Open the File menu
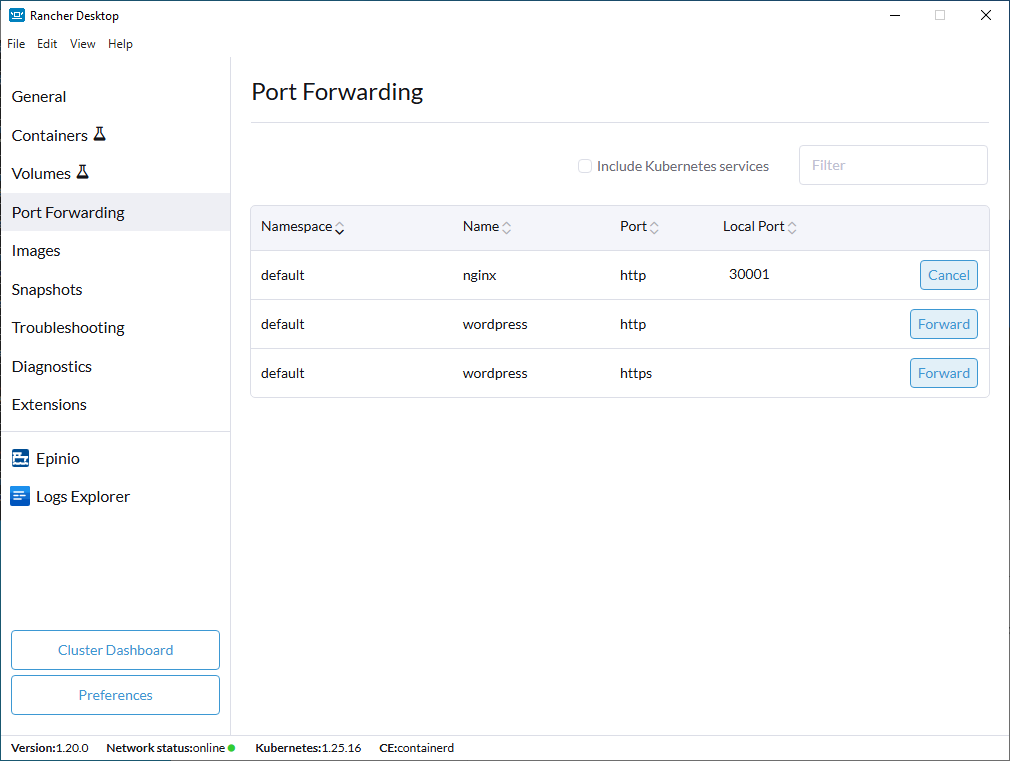 (16, 44)
